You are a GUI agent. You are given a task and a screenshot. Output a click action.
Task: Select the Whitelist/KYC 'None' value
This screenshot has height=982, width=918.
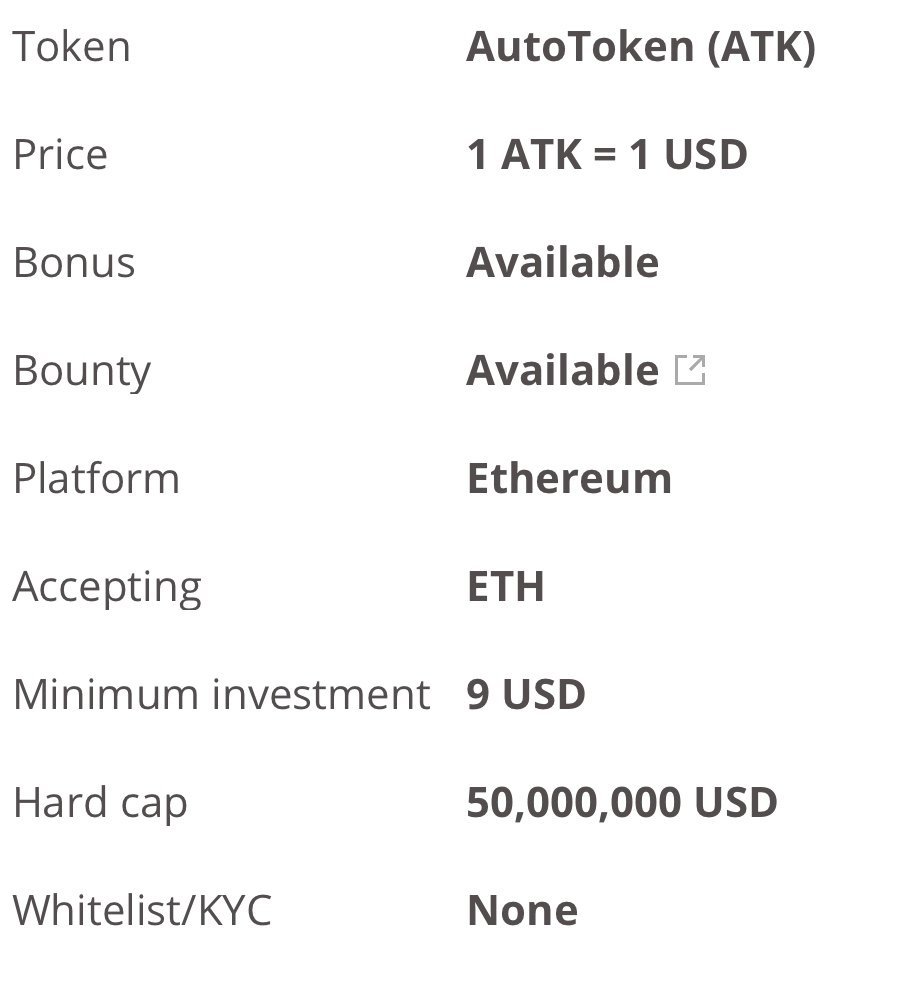coord(522,910)
